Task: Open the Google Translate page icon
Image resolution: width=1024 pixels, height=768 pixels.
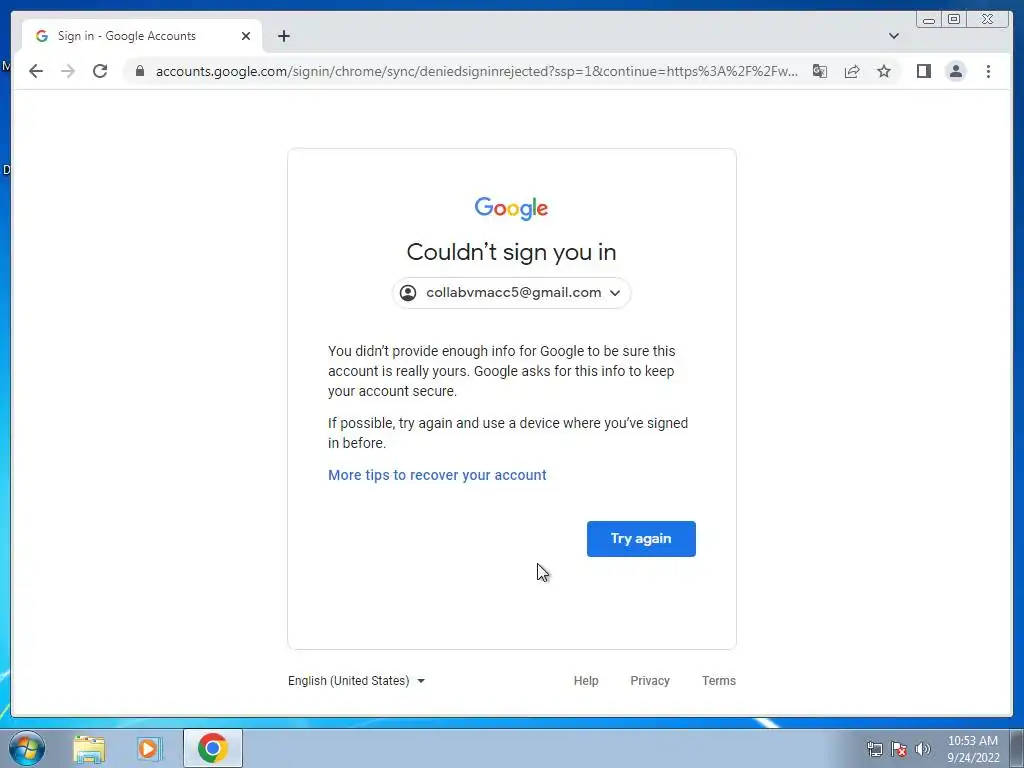Action: [820, 71]
